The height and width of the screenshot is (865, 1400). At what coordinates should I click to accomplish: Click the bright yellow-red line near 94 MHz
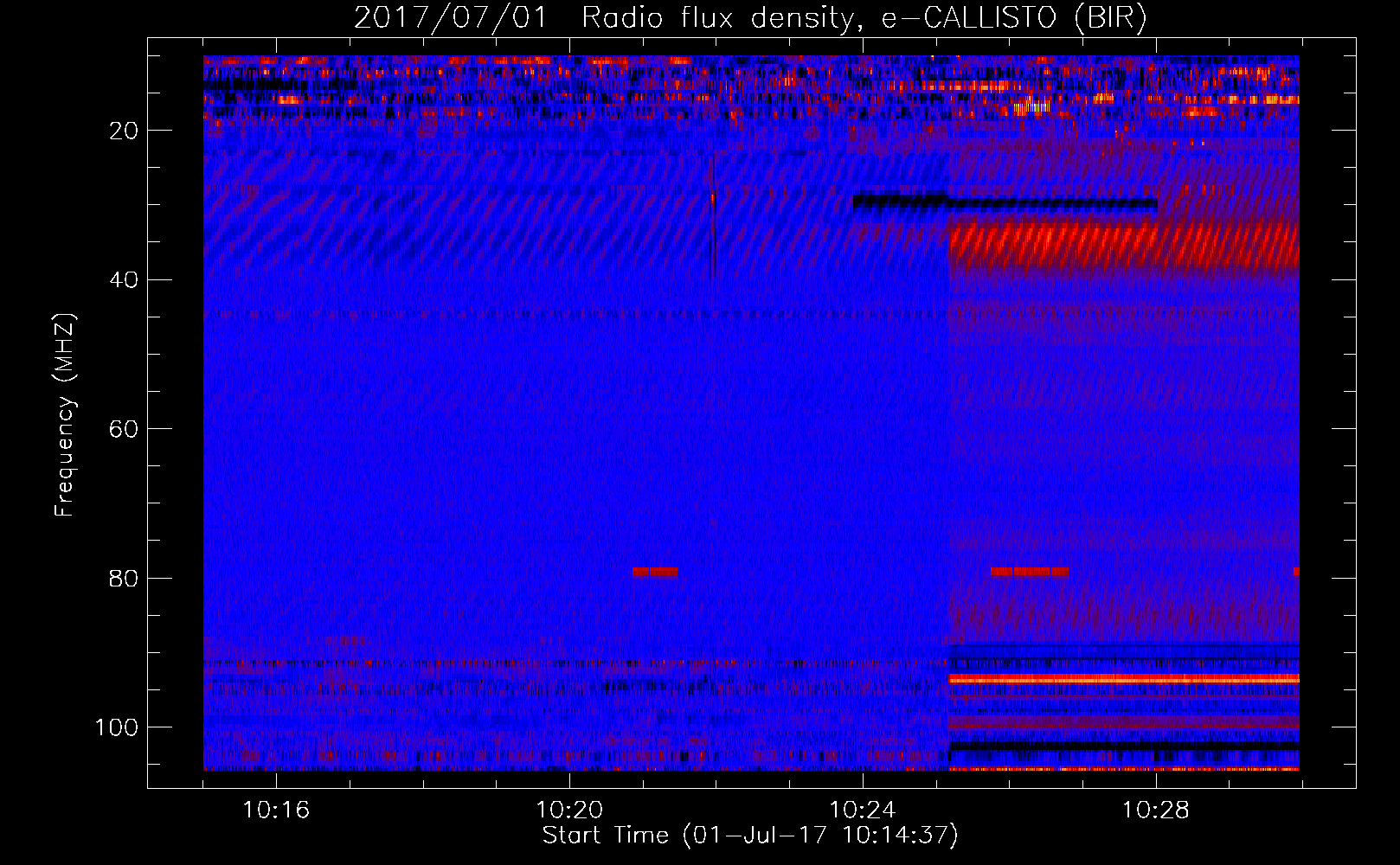click(1123, 679)
